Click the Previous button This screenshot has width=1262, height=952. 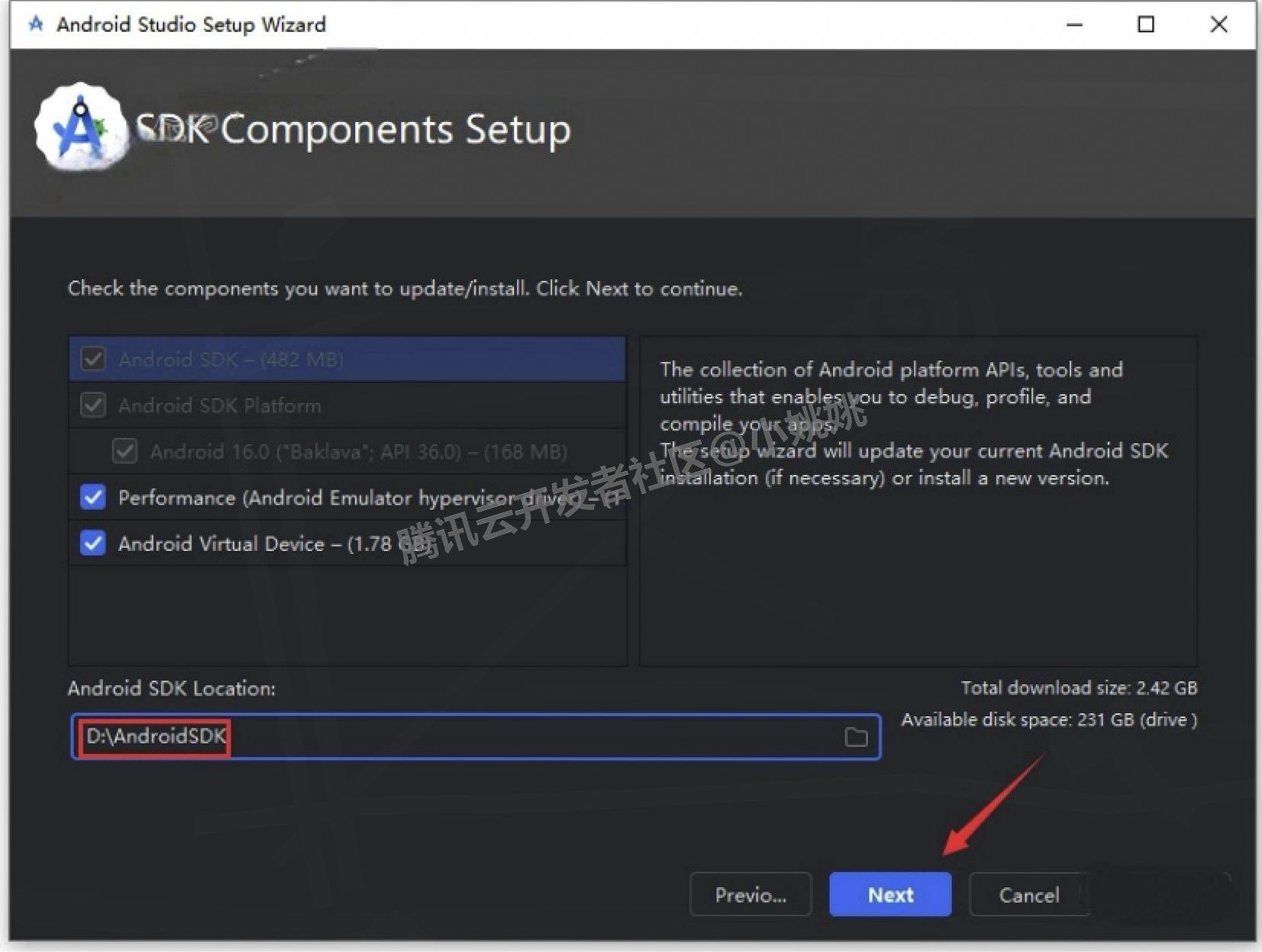click(750, 894)
